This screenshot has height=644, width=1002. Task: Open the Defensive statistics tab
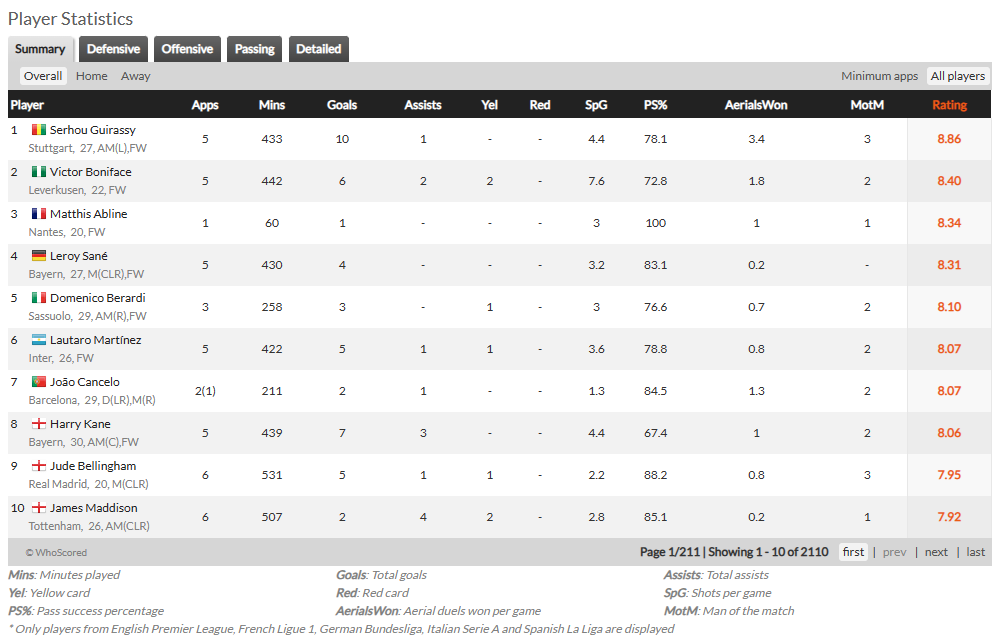tap(113, 49)
